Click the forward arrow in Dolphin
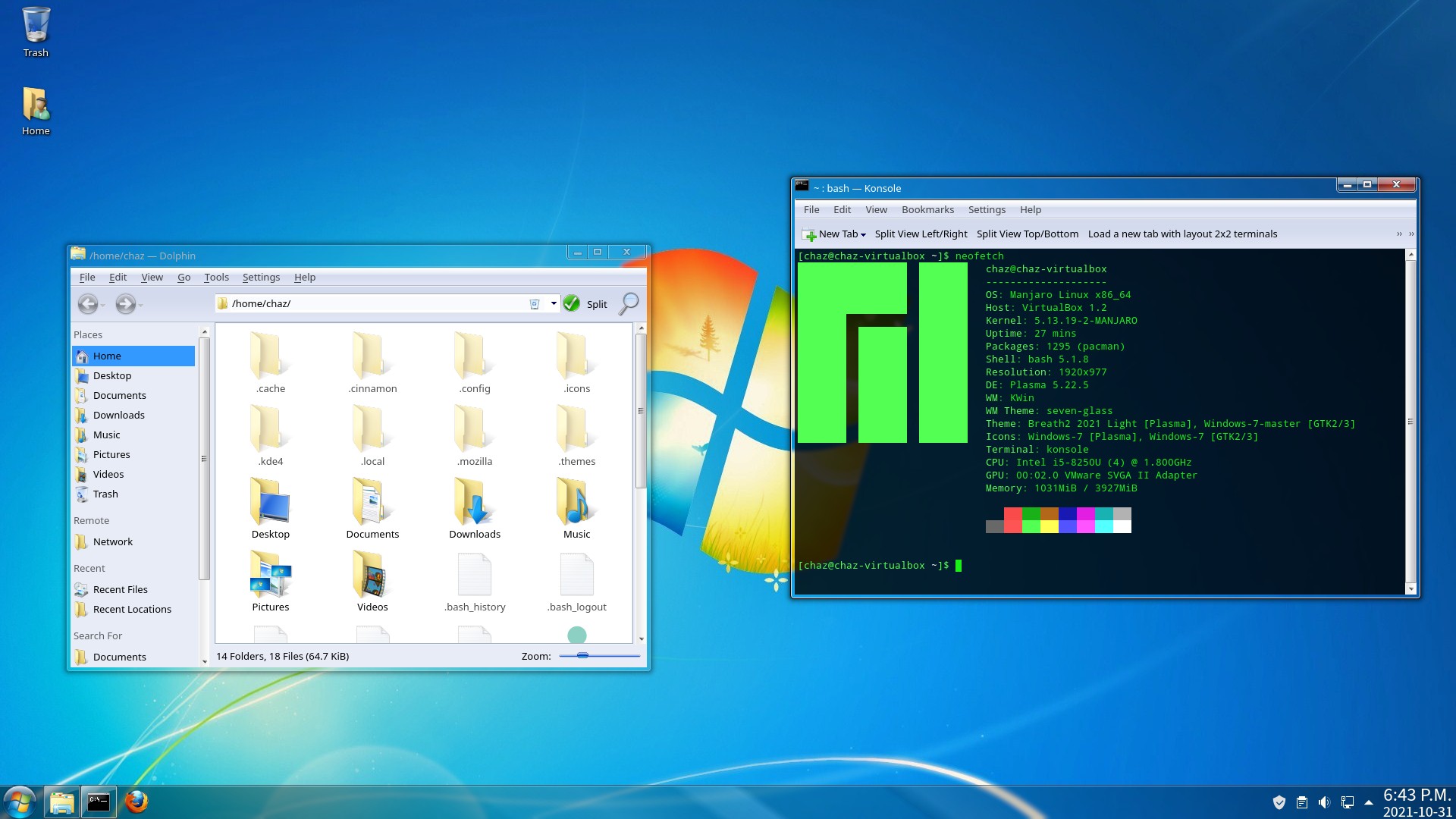Viewport: 1456px width, 819px height. 126,304
